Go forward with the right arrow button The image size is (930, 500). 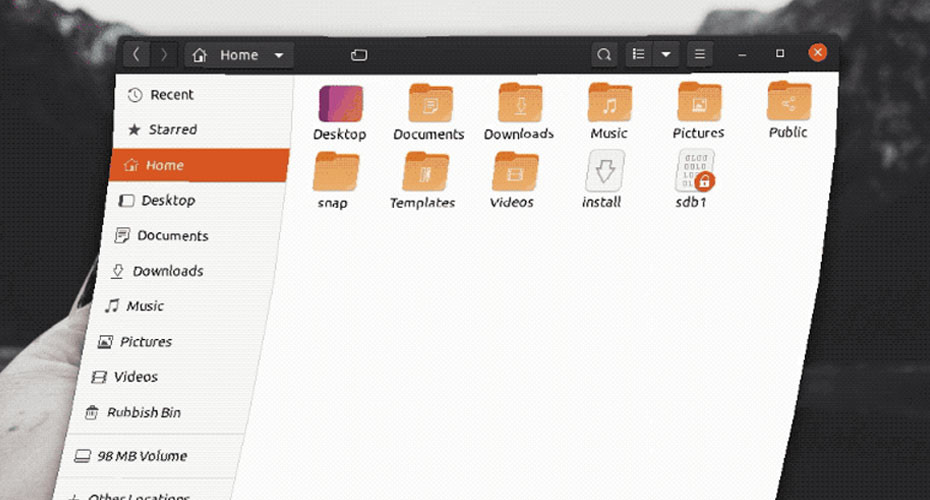click(164, 55)
